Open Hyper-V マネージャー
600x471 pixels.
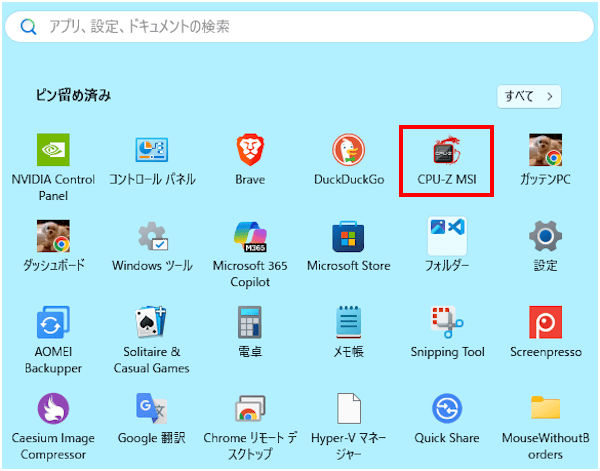point(348,408)
